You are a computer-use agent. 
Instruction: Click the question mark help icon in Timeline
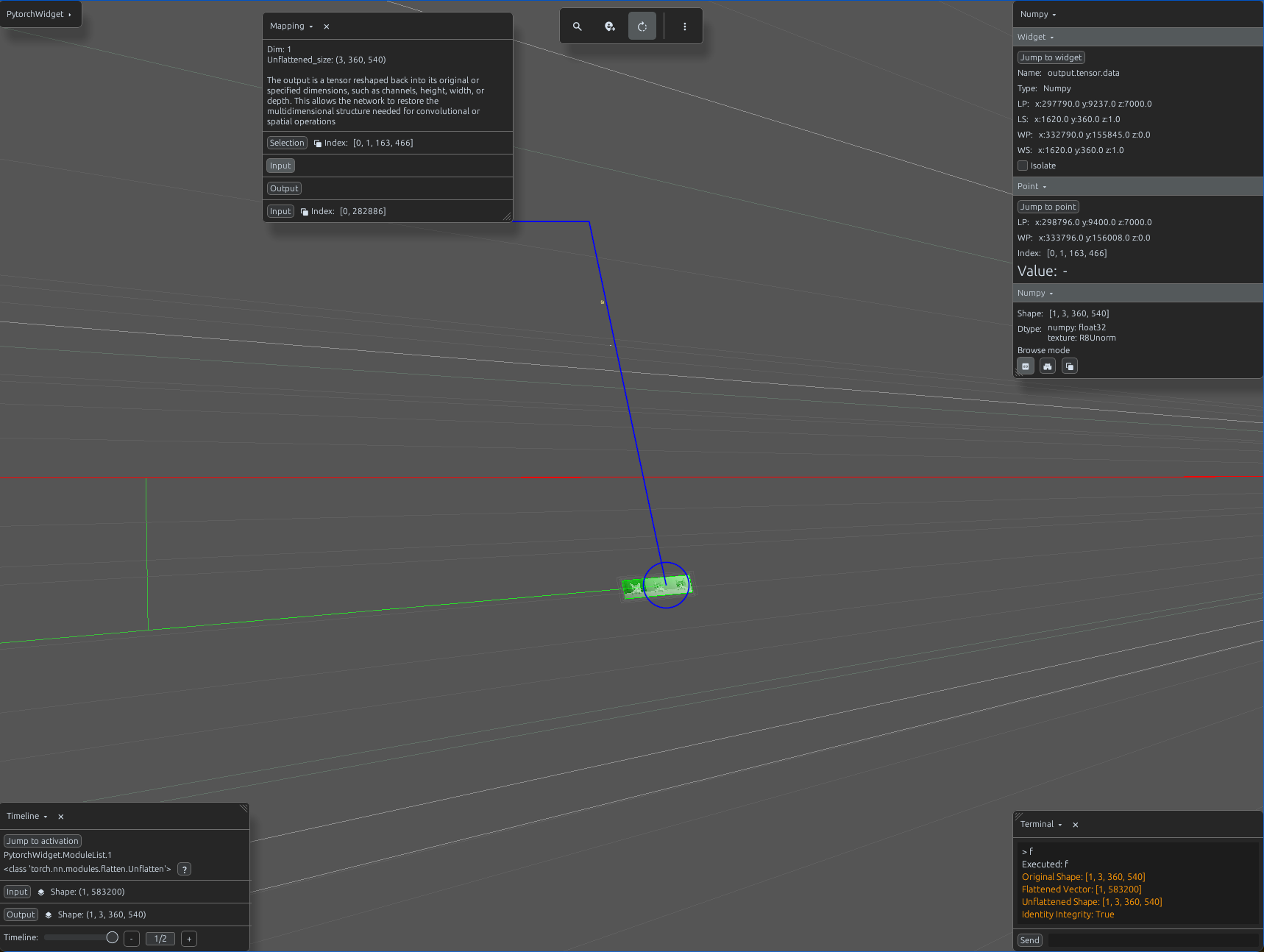[x=185, y=870]
